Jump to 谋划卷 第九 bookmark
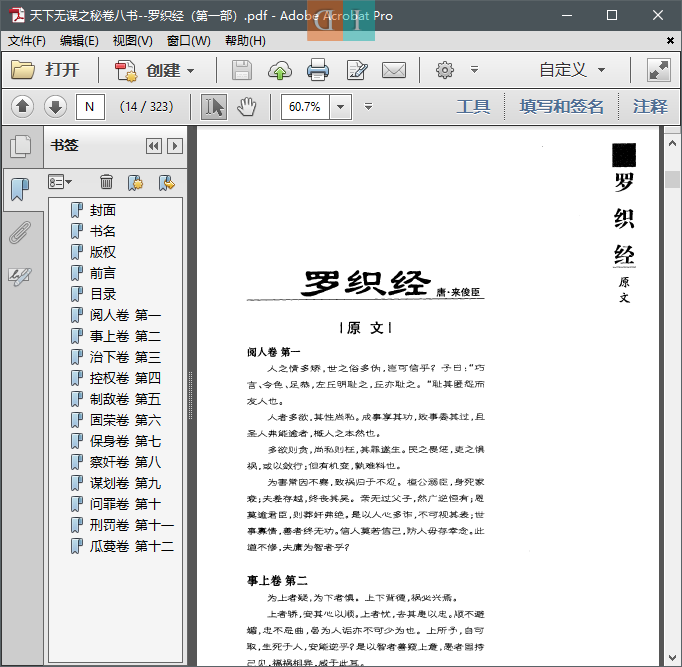Image resolution: width=682 pixels, height=667 pixels. (125, 483)
